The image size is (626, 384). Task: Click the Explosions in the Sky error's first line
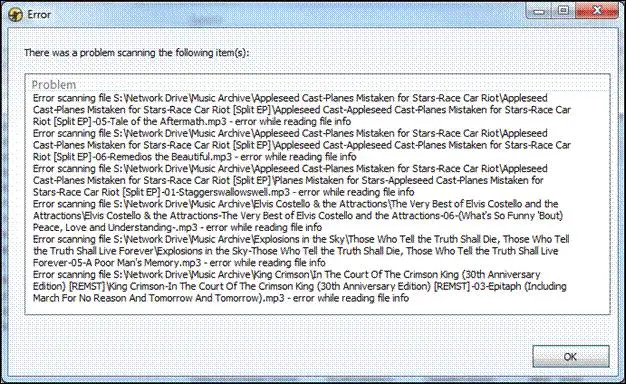pyautogui.click(x=301, y=239)
